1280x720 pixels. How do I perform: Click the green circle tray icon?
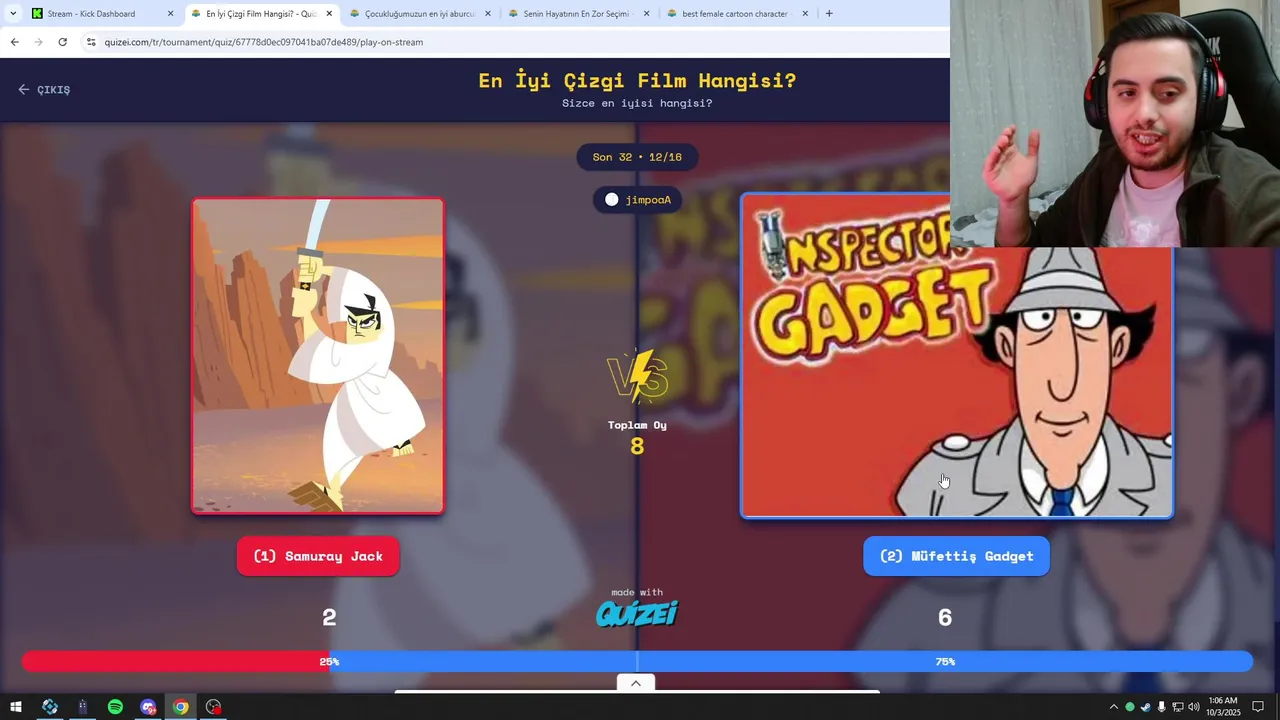point(1130,707)
